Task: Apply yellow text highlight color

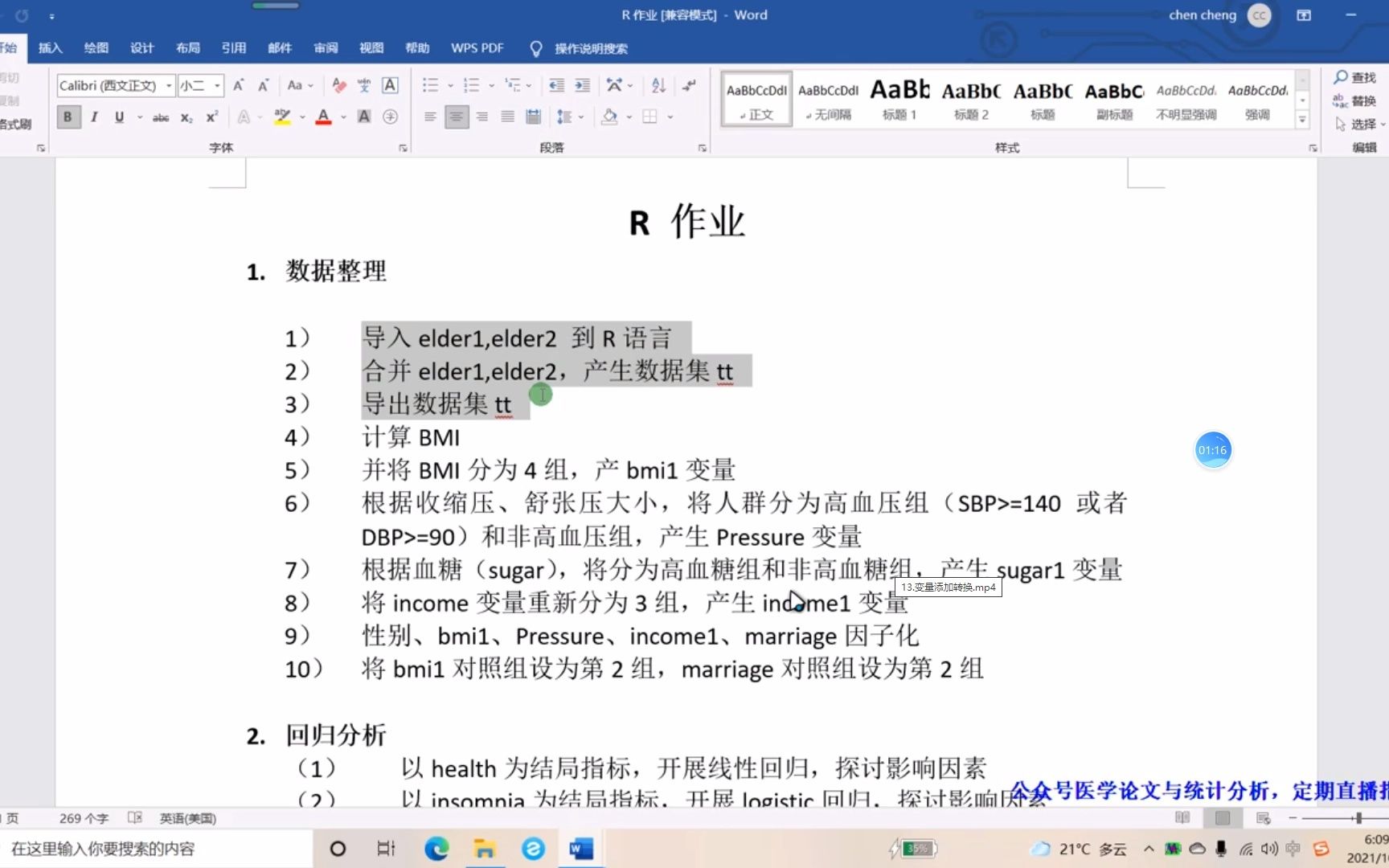Action: click(x=282, y=117)
